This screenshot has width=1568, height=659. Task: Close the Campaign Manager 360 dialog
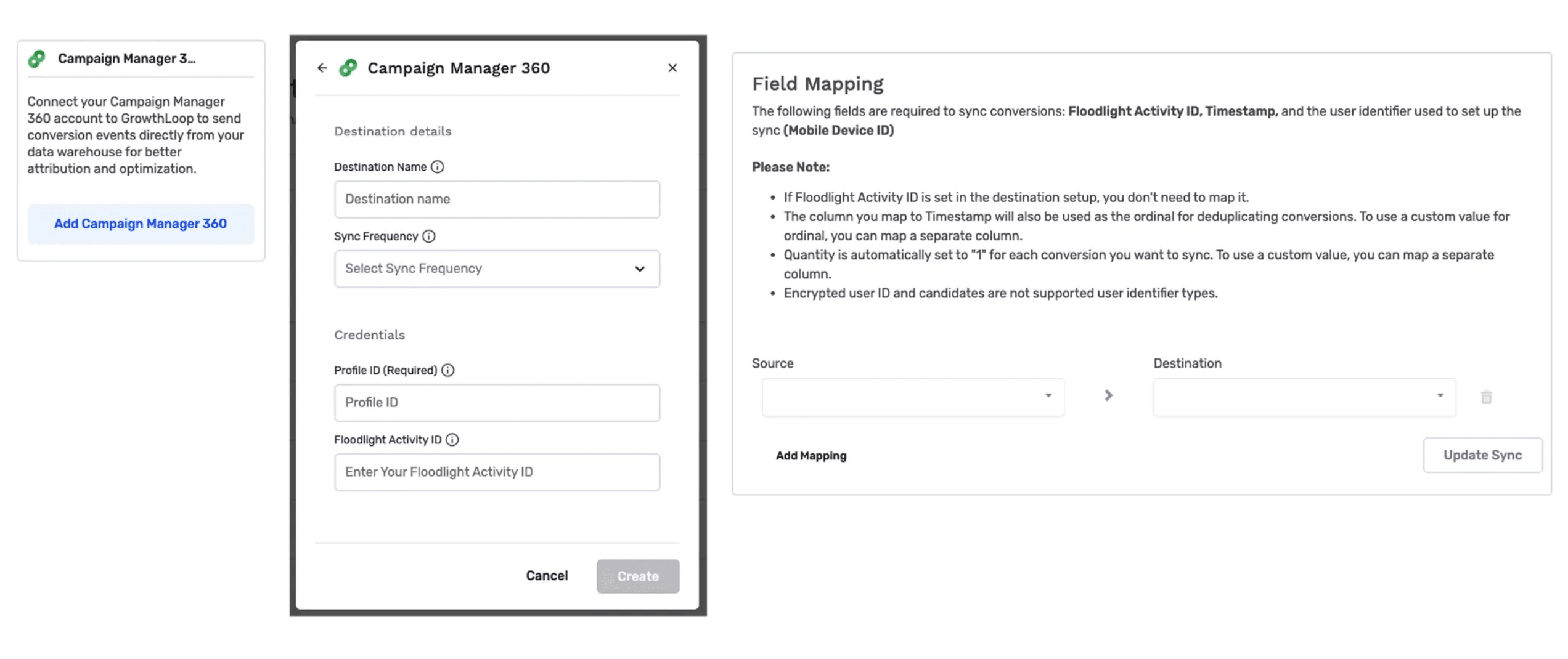672,68
